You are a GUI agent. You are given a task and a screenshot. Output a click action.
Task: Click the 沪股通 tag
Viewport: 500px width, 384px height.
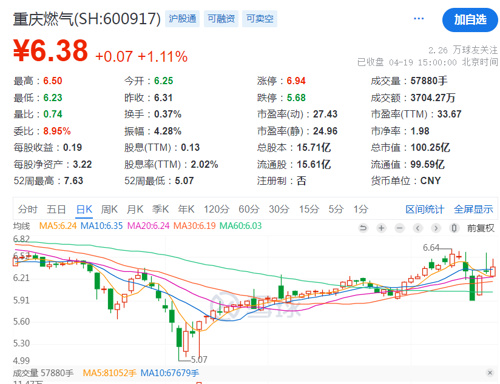[x=182, y=19]
